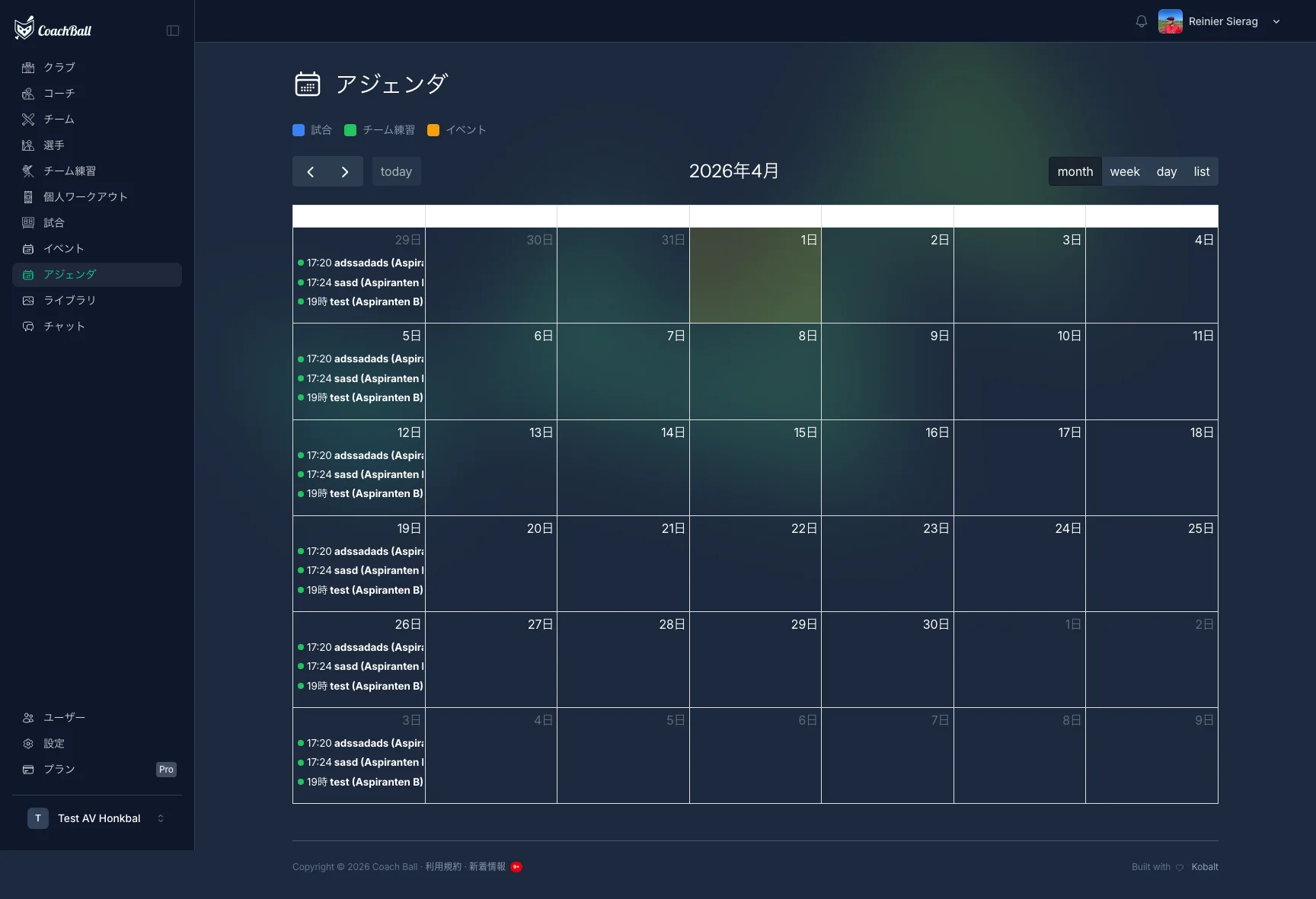Go to the next month with right chevron
The width and height of the screenshot is (1316, 899).
pos(345,172)
